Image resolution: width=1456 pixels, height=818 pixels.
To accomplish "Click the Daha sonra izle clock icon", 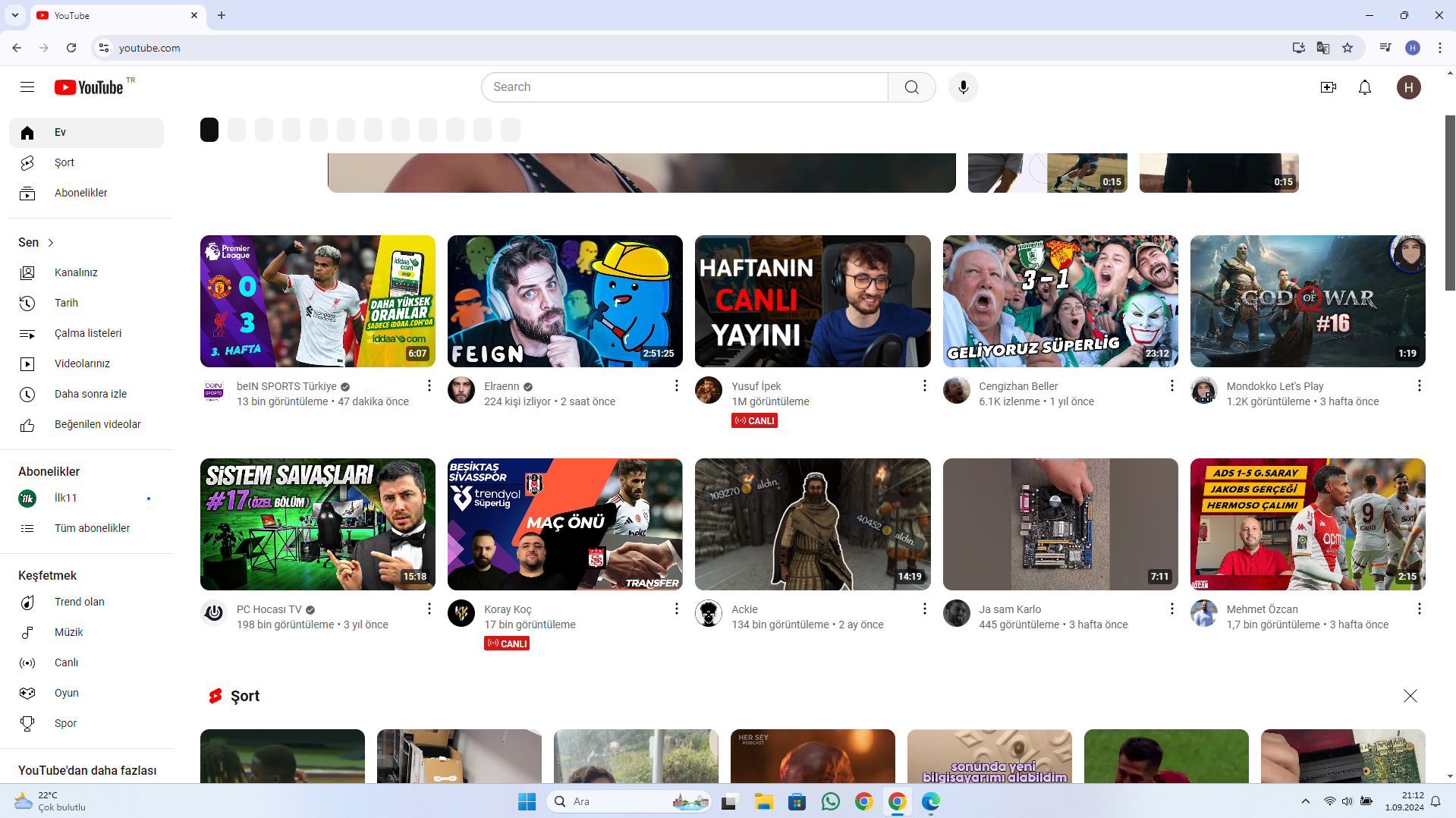I will [27, 394].
